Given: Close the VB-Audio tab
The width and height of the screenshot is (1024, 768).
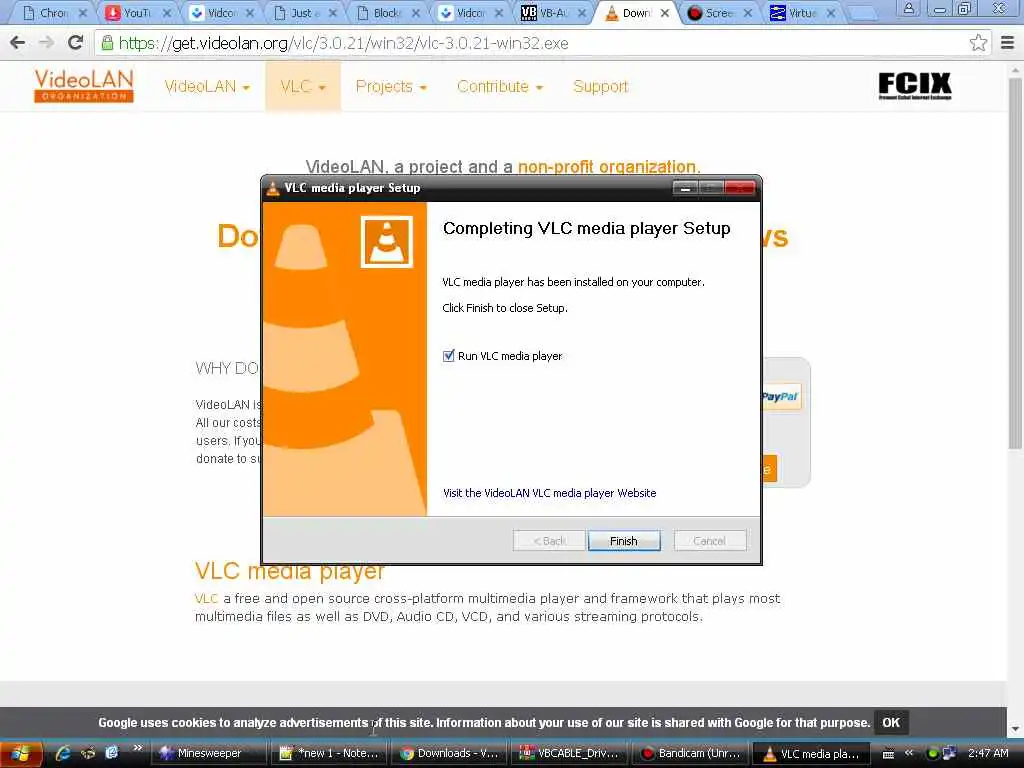Looking at the screenshot, I should [x=581, y=12].
